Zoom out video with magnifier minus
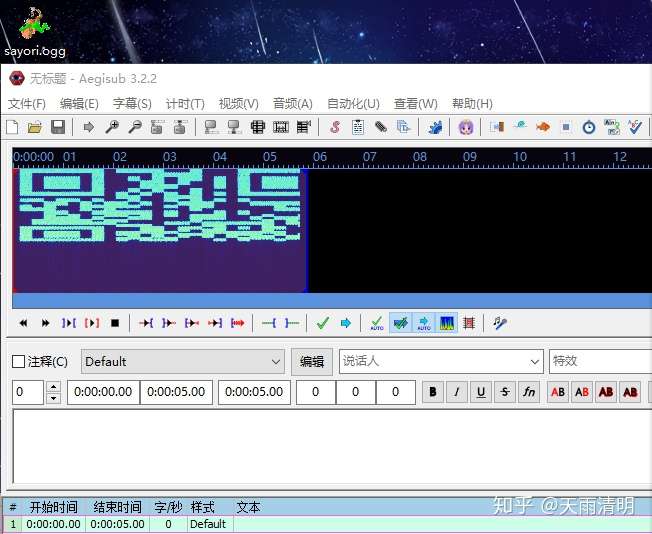This screenshot has width=652, height=534. [134, 127]
